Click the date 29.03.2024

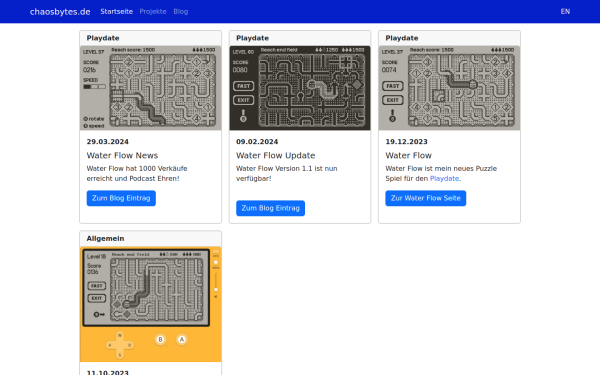108,142
